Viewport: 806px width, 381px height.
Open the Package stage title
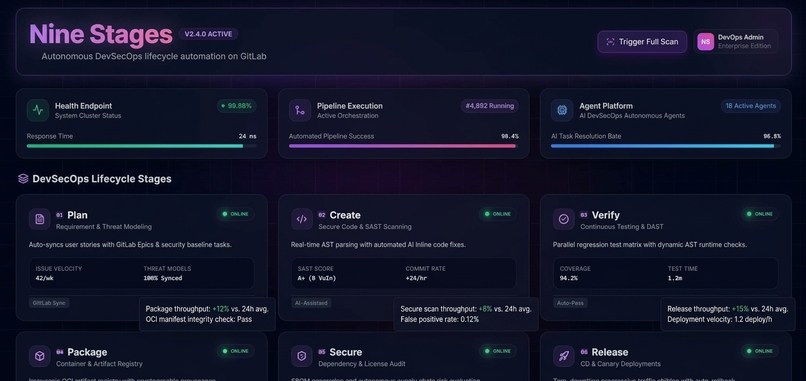87,352
